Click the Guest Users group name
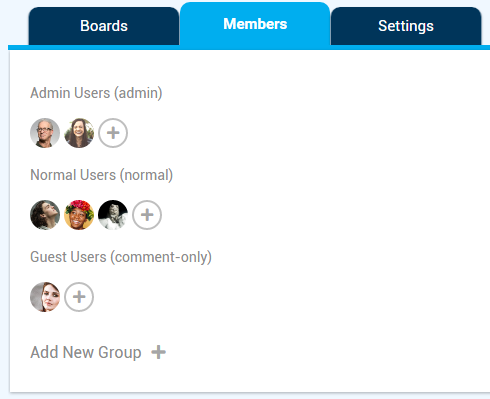490x399 pixels. [68, 257]
